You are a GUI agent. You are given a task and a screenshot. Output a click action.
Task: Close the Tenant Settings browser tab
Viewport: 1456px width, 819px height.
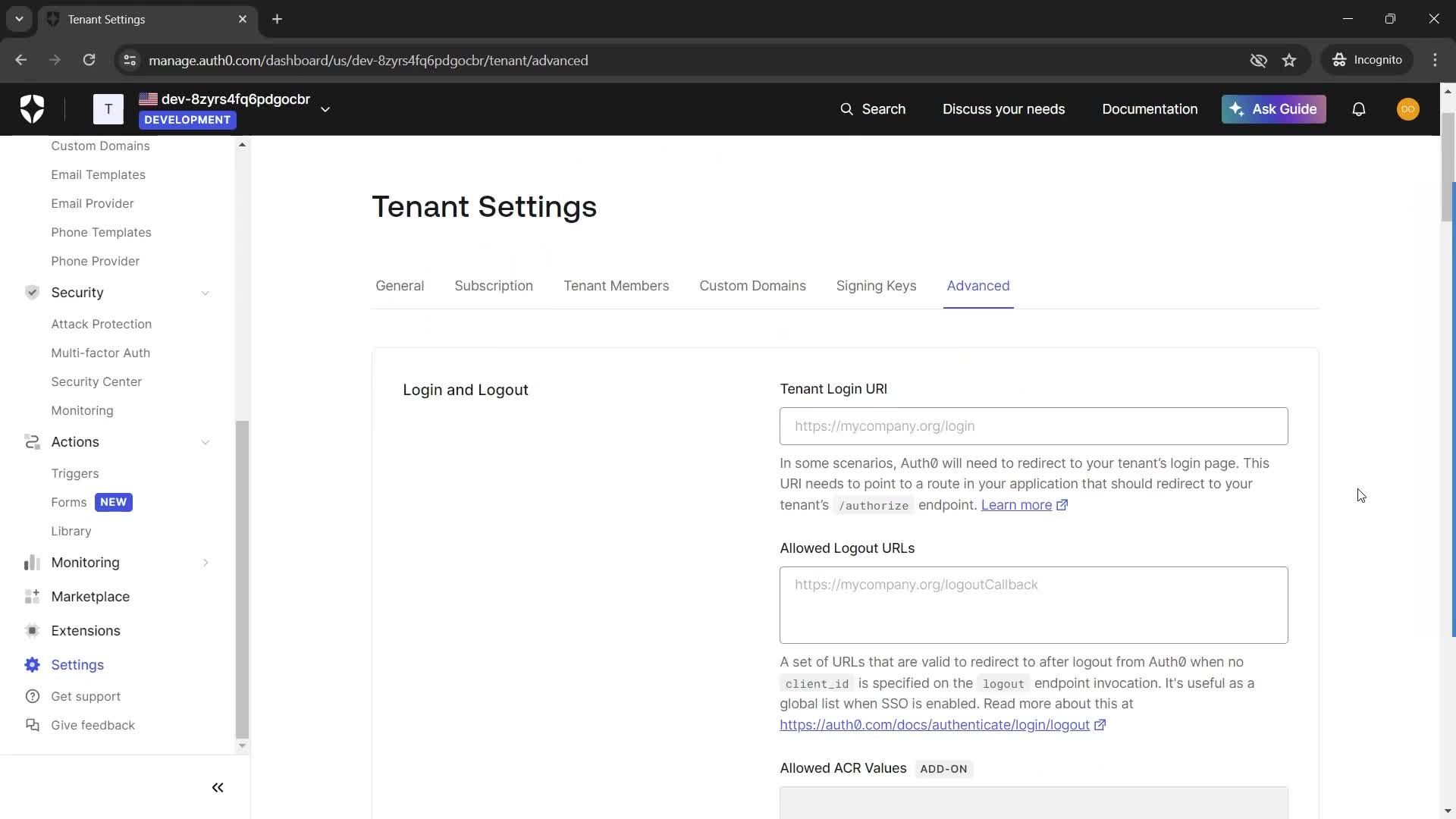pos(243,19)
